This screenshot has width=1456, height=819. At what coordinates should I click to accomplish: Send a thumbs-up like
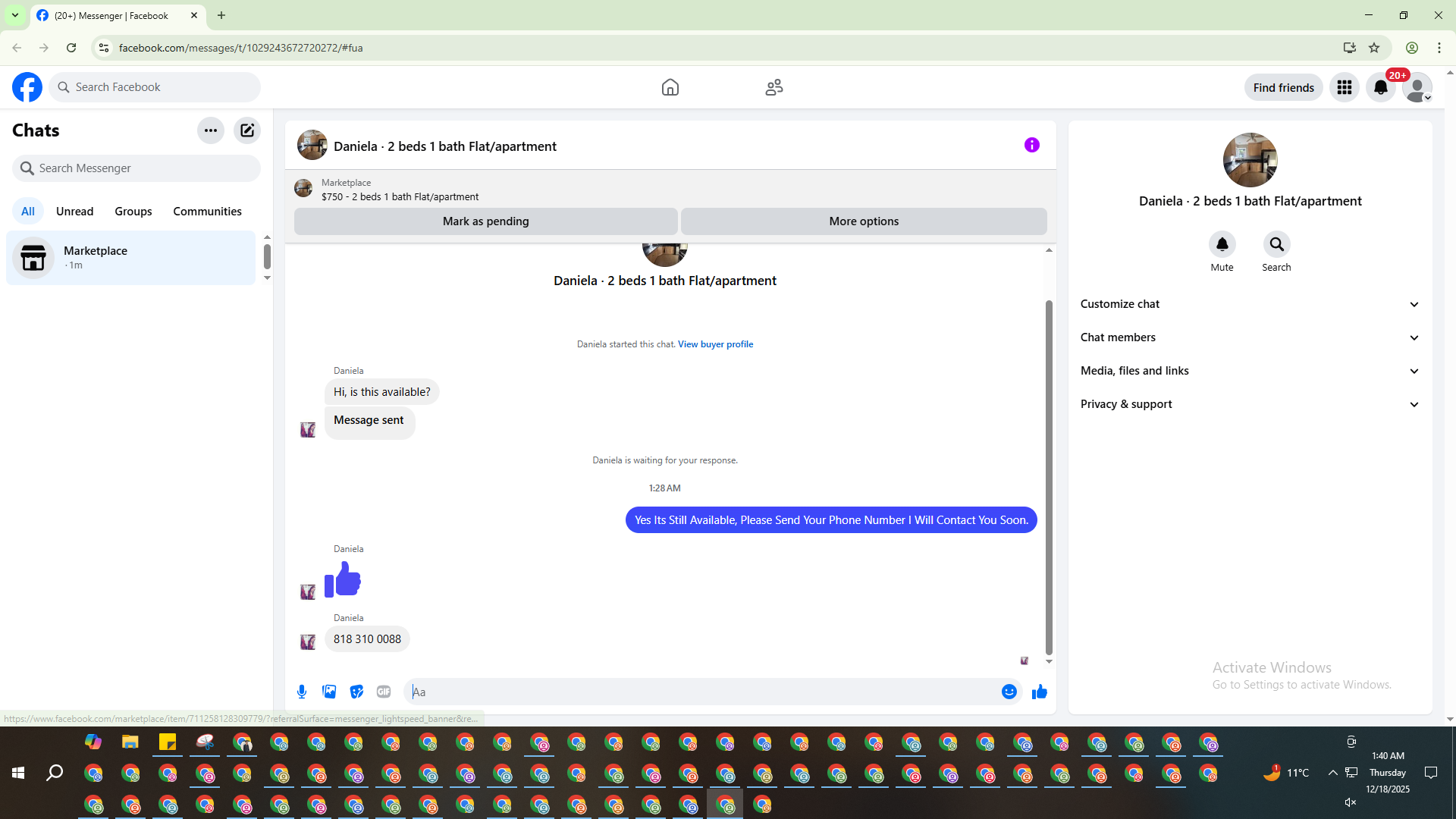[x=1039, y=692]
